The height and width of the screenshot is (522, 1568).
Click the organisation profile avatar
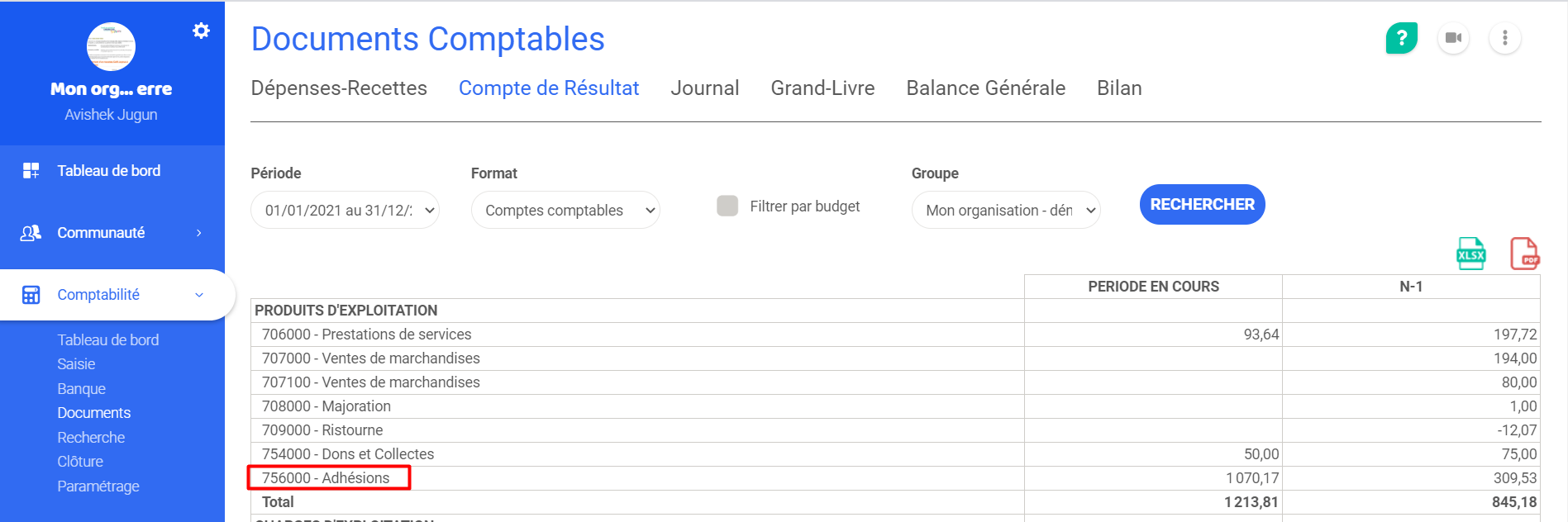(111, 47)
